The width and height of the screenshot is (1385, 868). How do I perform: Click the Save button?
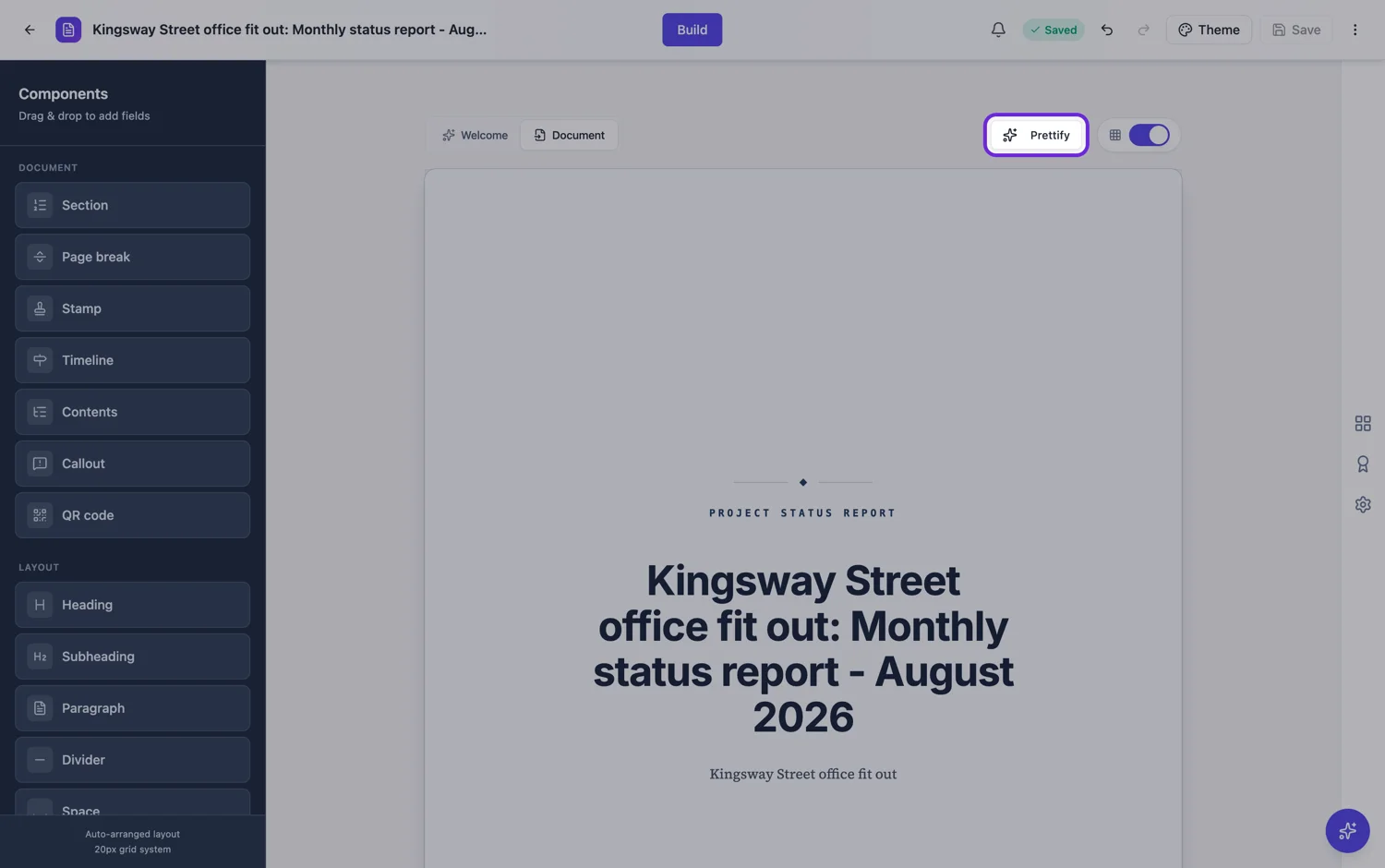click(1296, 30)
